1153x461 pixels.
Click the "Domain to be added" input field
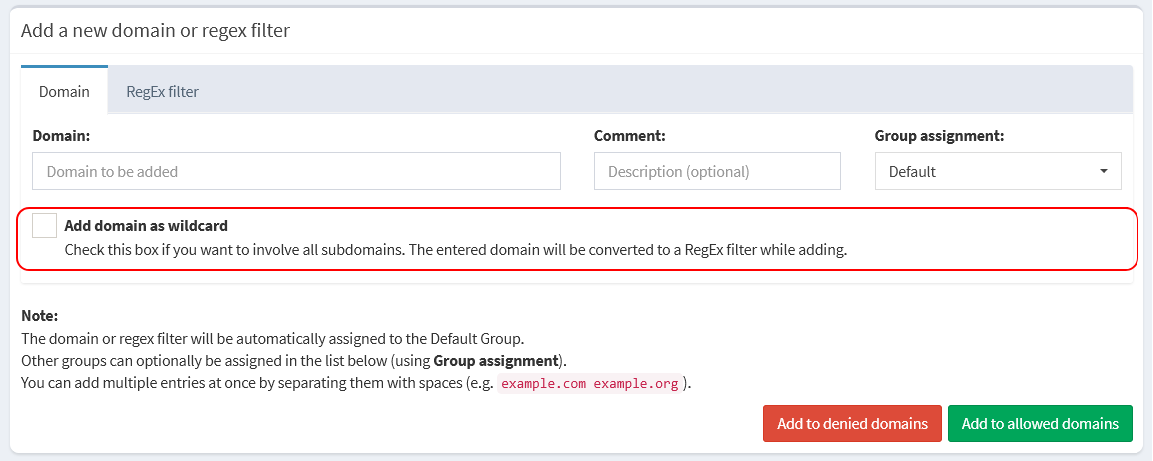(x=296, y=171)
